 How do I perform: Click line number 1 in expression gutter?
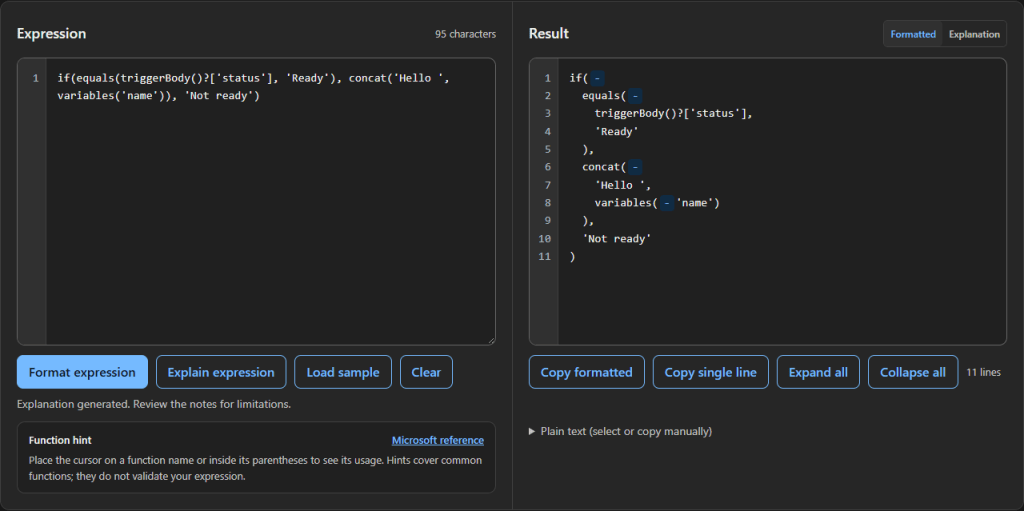coord(35,78)
